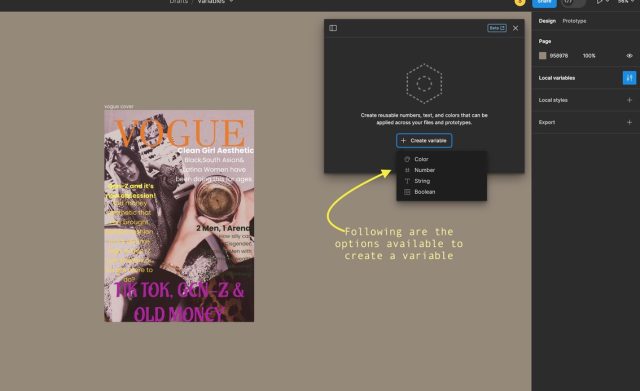The image size is (640, 391).
Task: Click the Create variable button
Action: (x=424, y=140)
